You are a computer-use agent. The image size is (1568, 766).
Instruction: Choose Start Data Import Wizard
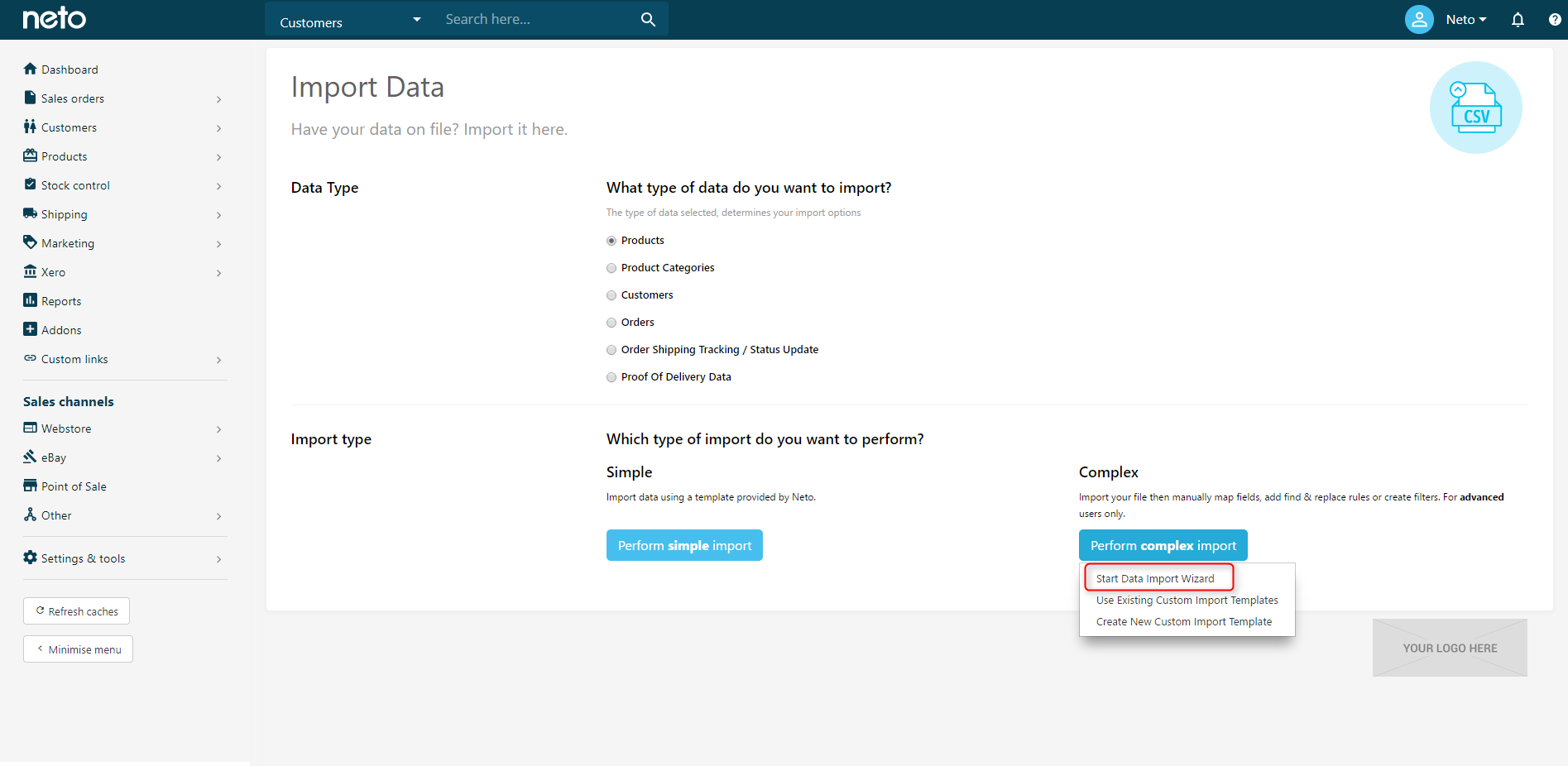tap(1155, 579)
